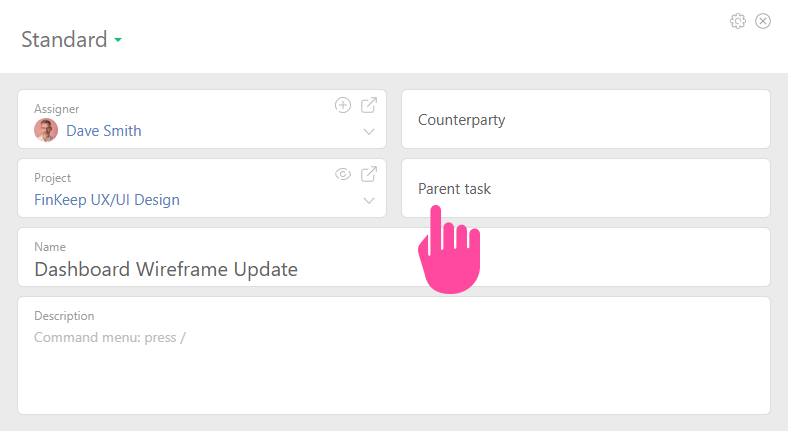Click the Description field label

tap(64, 316)
